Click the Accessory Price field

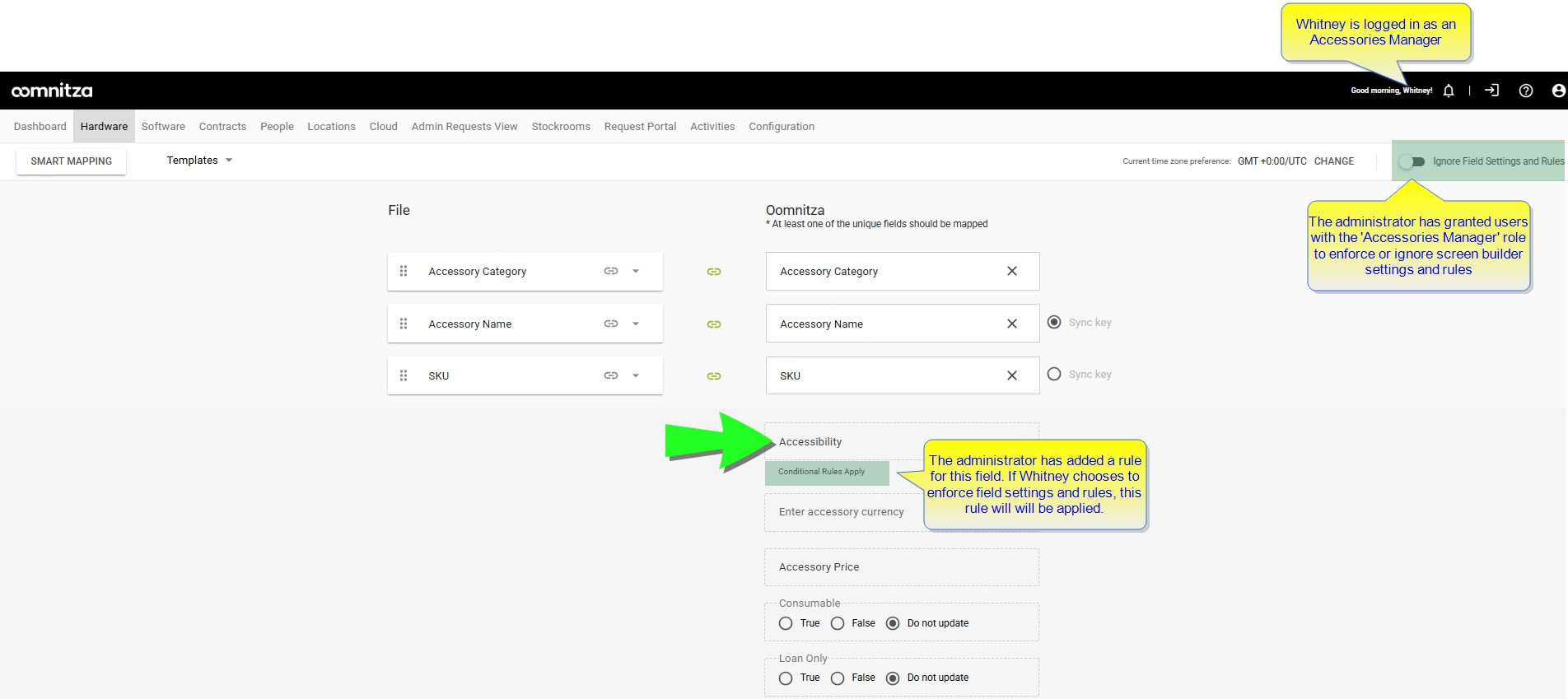tap(902, 567)
